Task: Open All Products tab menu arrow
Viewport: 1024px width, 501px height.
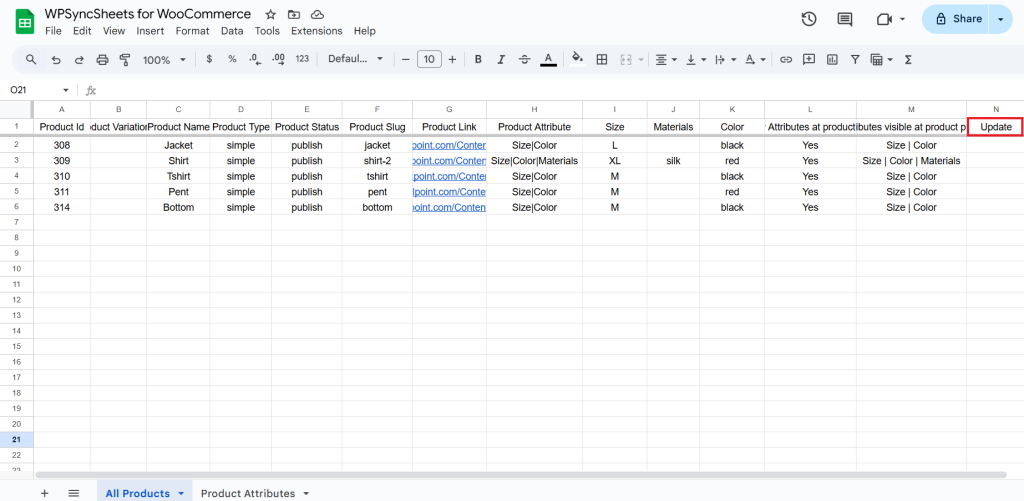Action: point(181,494)
